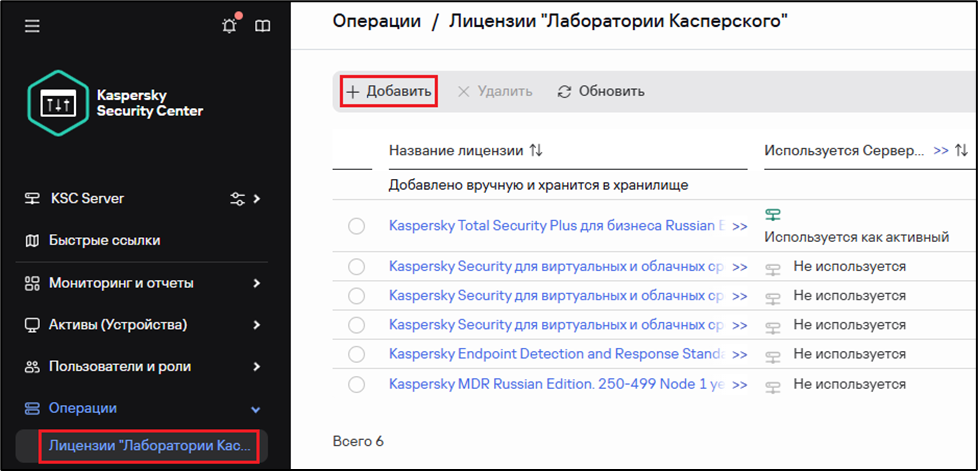Select Kaspersky Total Security Plus radio button

[356, 226]
